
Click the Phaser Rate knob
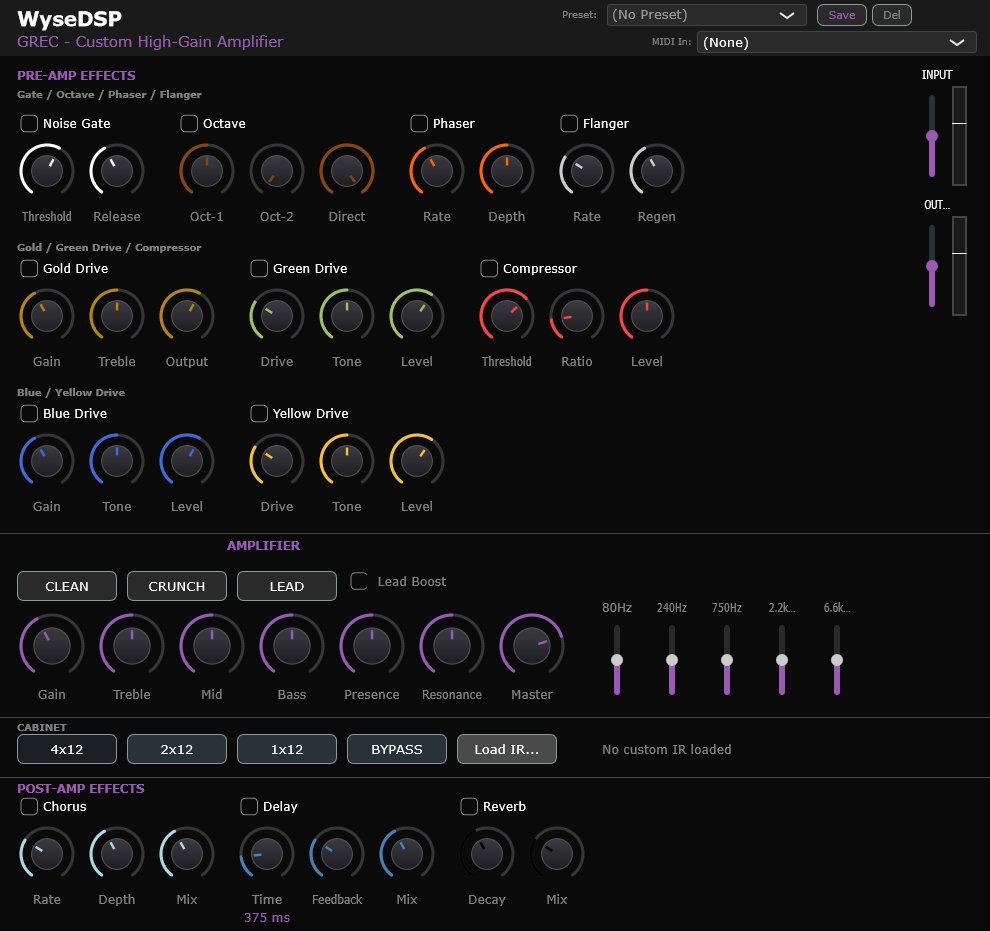click(x=437, y=170)
